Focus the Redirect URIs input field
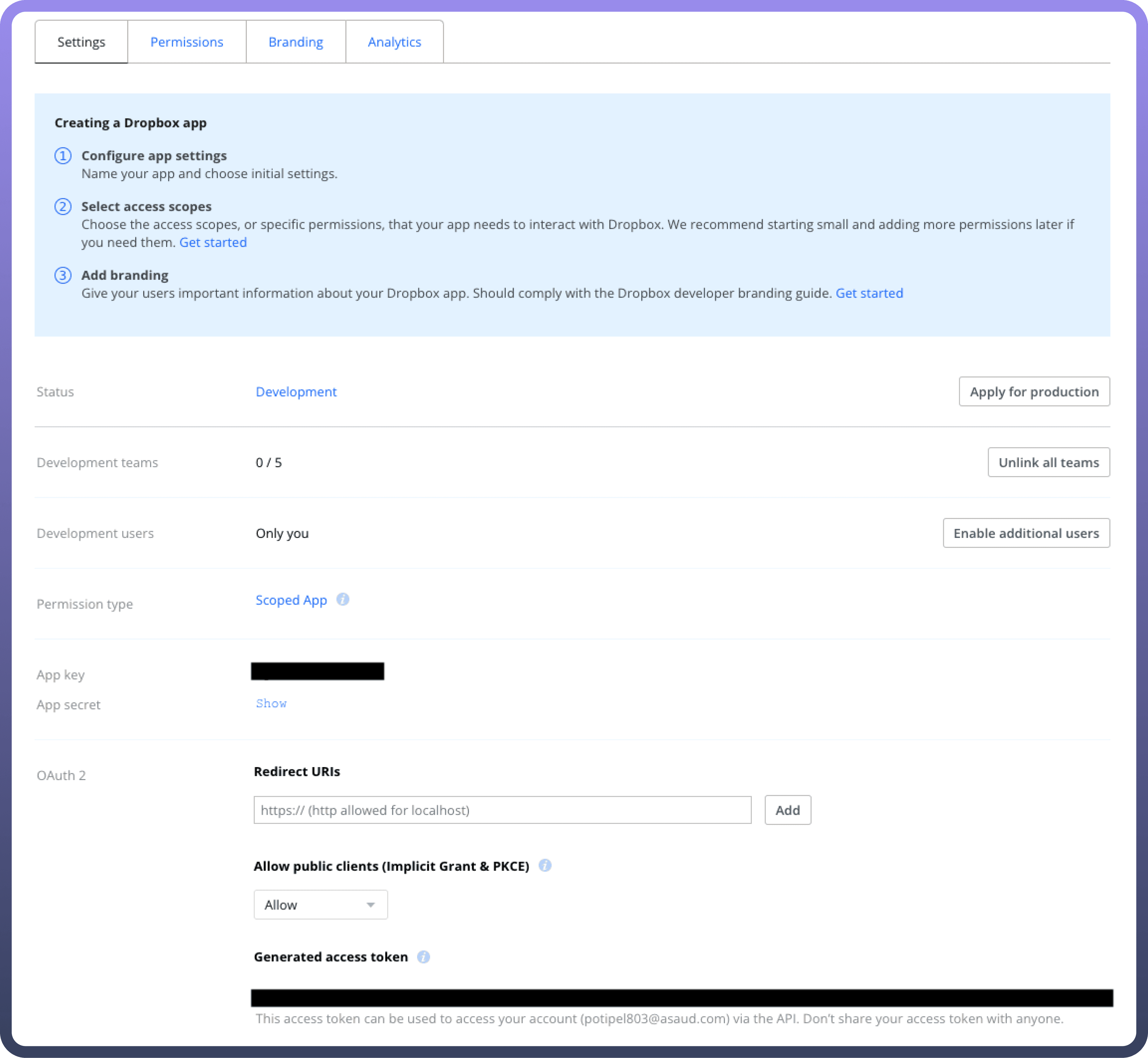Viewport: 1148px width, 1058px height. [502, 810]
